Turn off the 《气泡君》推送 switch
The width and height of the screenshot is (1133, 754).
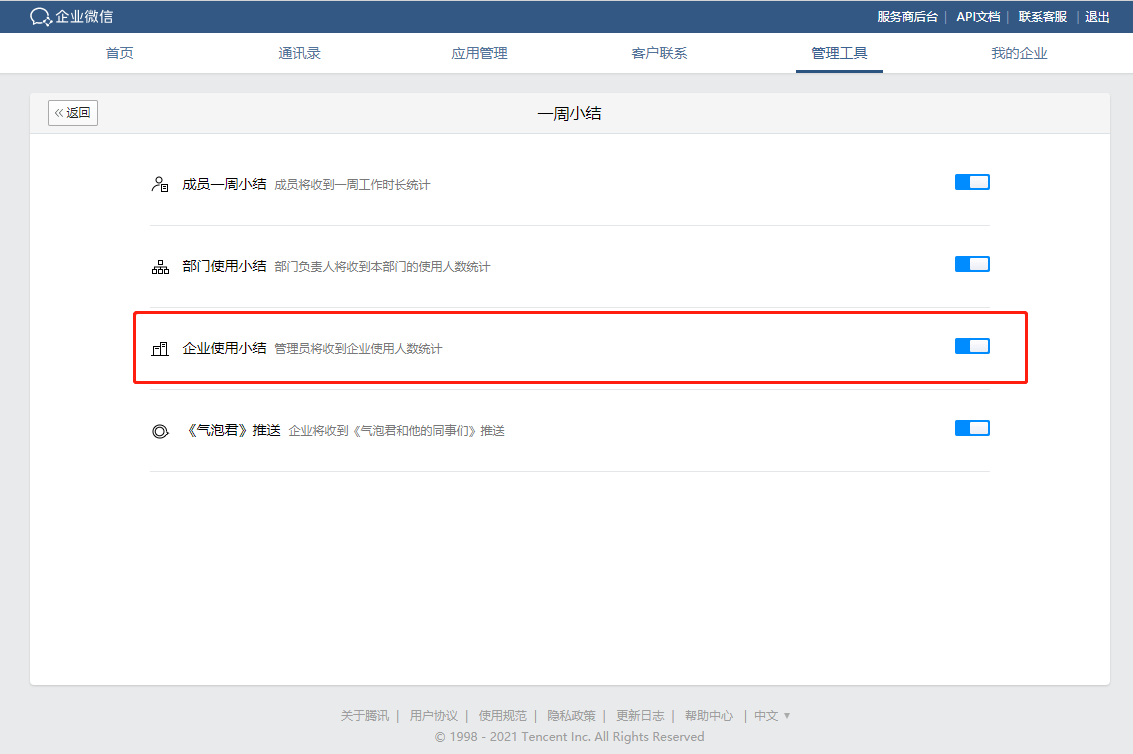tap(972, 428)
